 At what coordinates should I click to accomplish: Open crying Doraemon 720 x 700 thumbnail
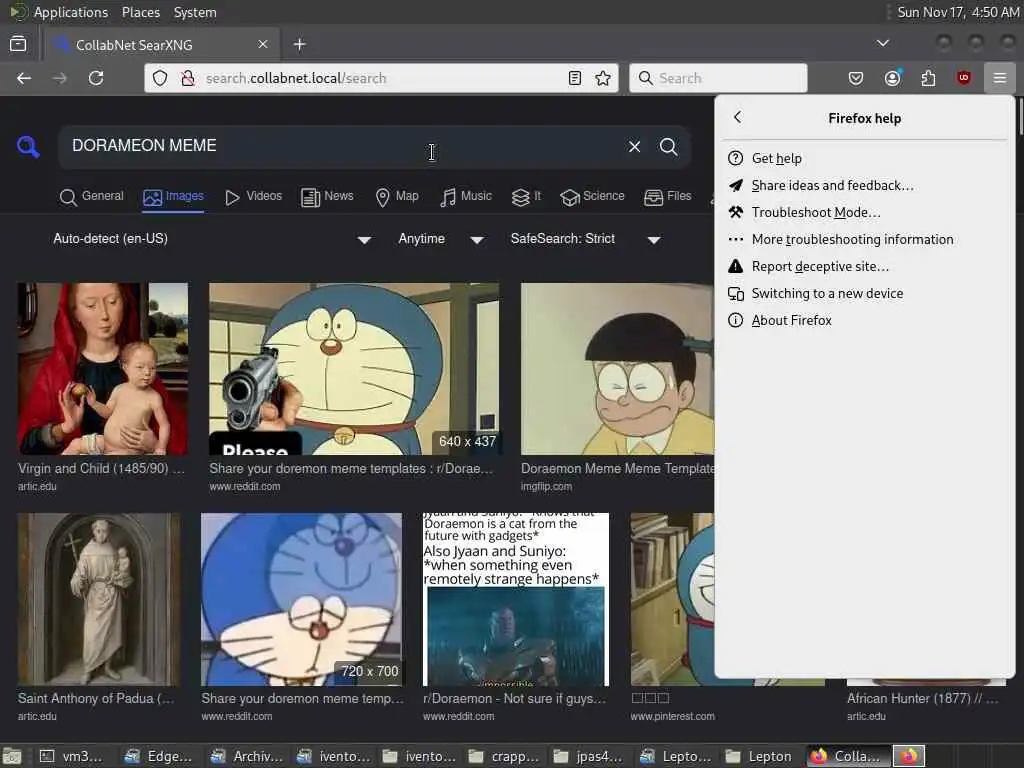pos(301,599)
